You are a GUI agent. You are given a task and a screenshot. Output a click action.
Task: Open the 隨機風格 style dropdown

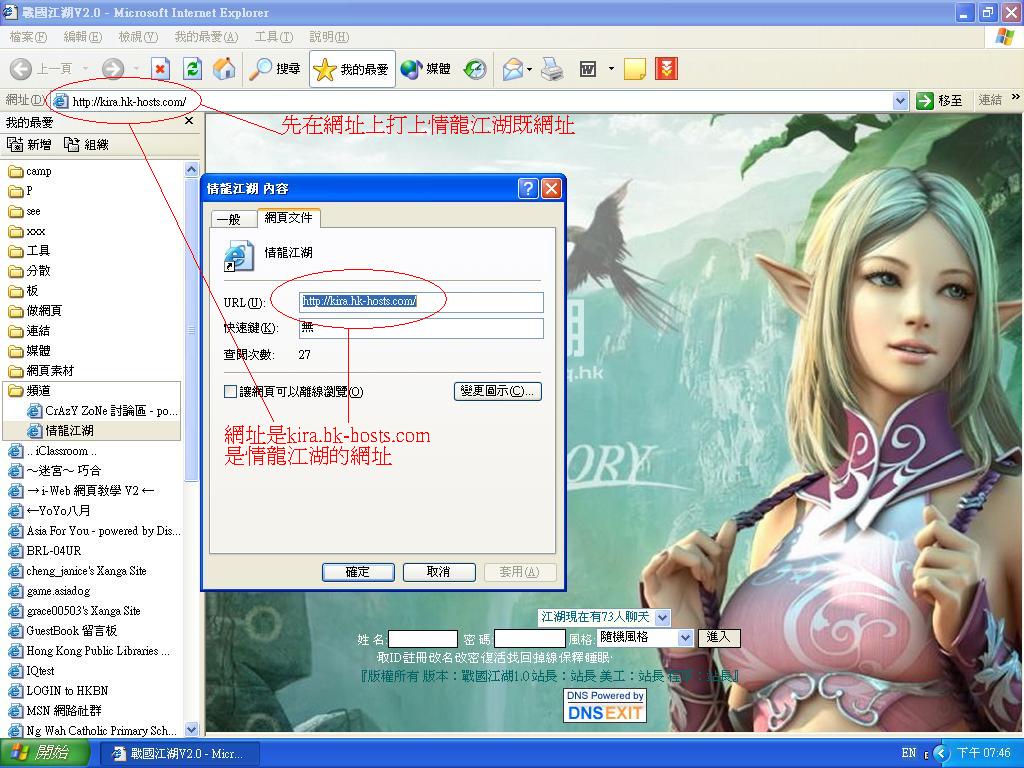click(x=685, y=637)
